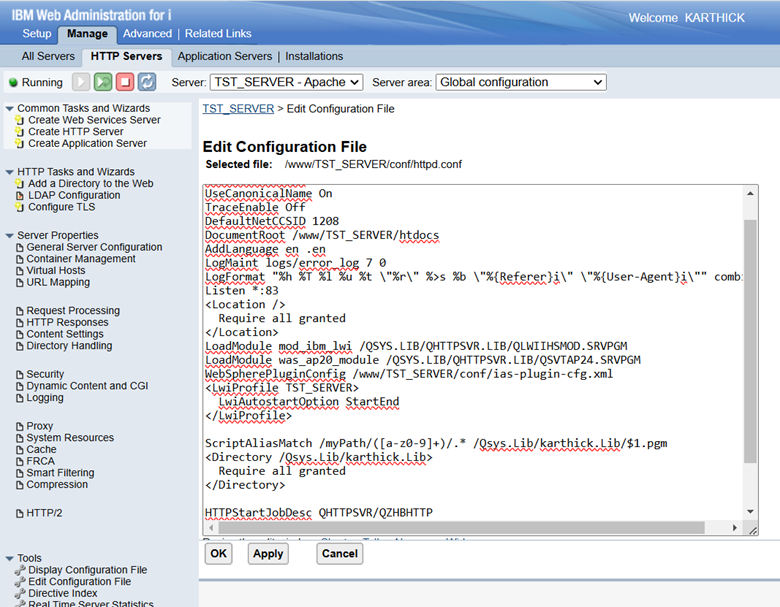Restart the server with the refresh icon
The height and width of the screenshot is (607, 780).
click(x=147, y=82)
